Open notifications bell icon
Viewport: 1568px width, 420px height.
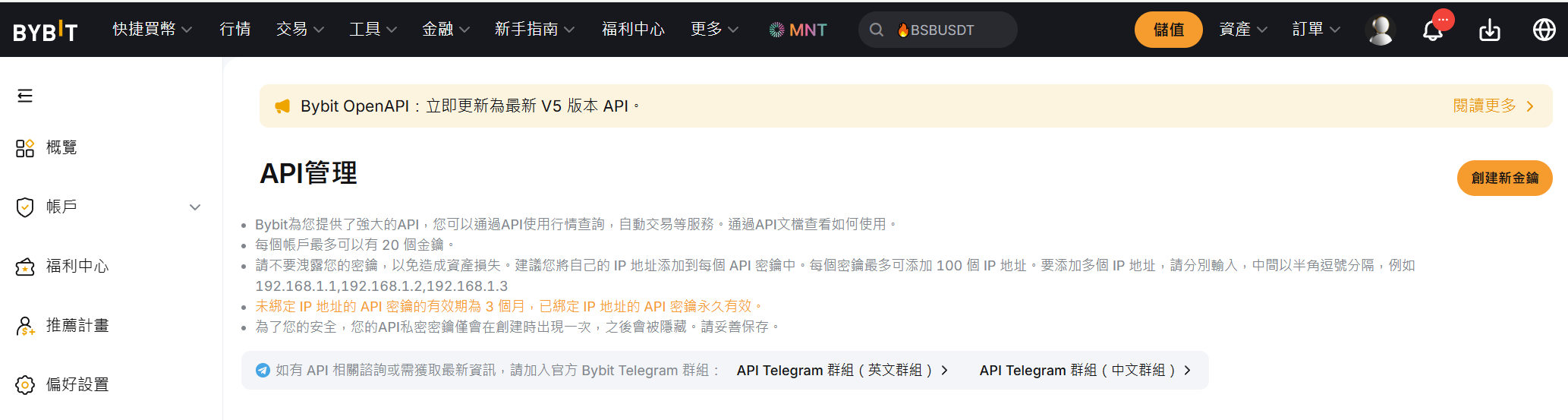click(1432, 31)
